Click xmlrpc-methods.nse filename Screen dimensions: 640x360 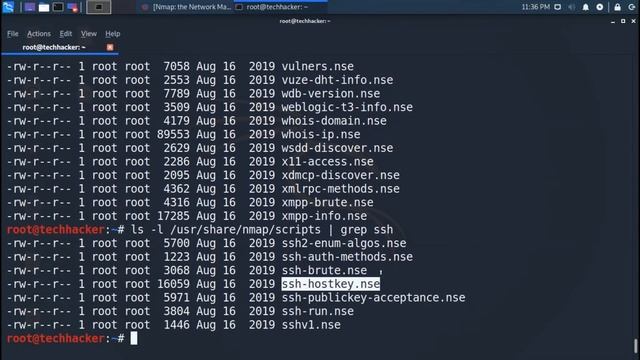pyautogui.click(x=340, y=189)
